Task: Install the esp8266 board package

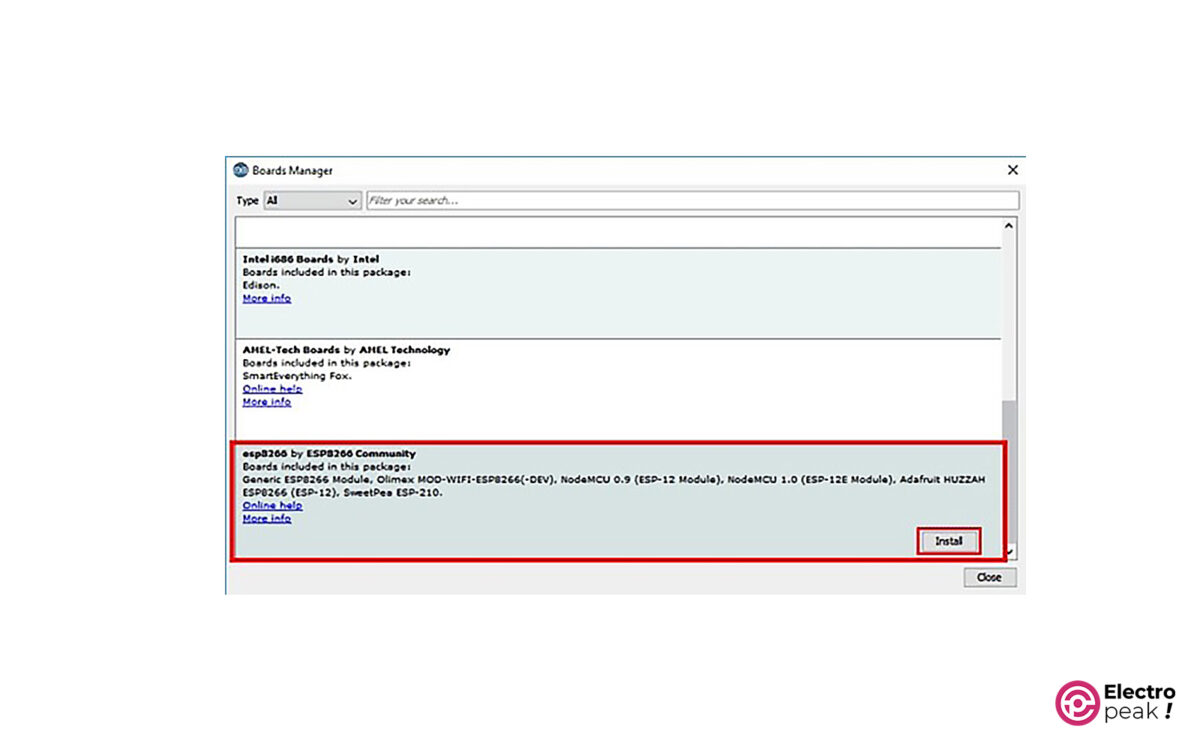Action: 948,541
